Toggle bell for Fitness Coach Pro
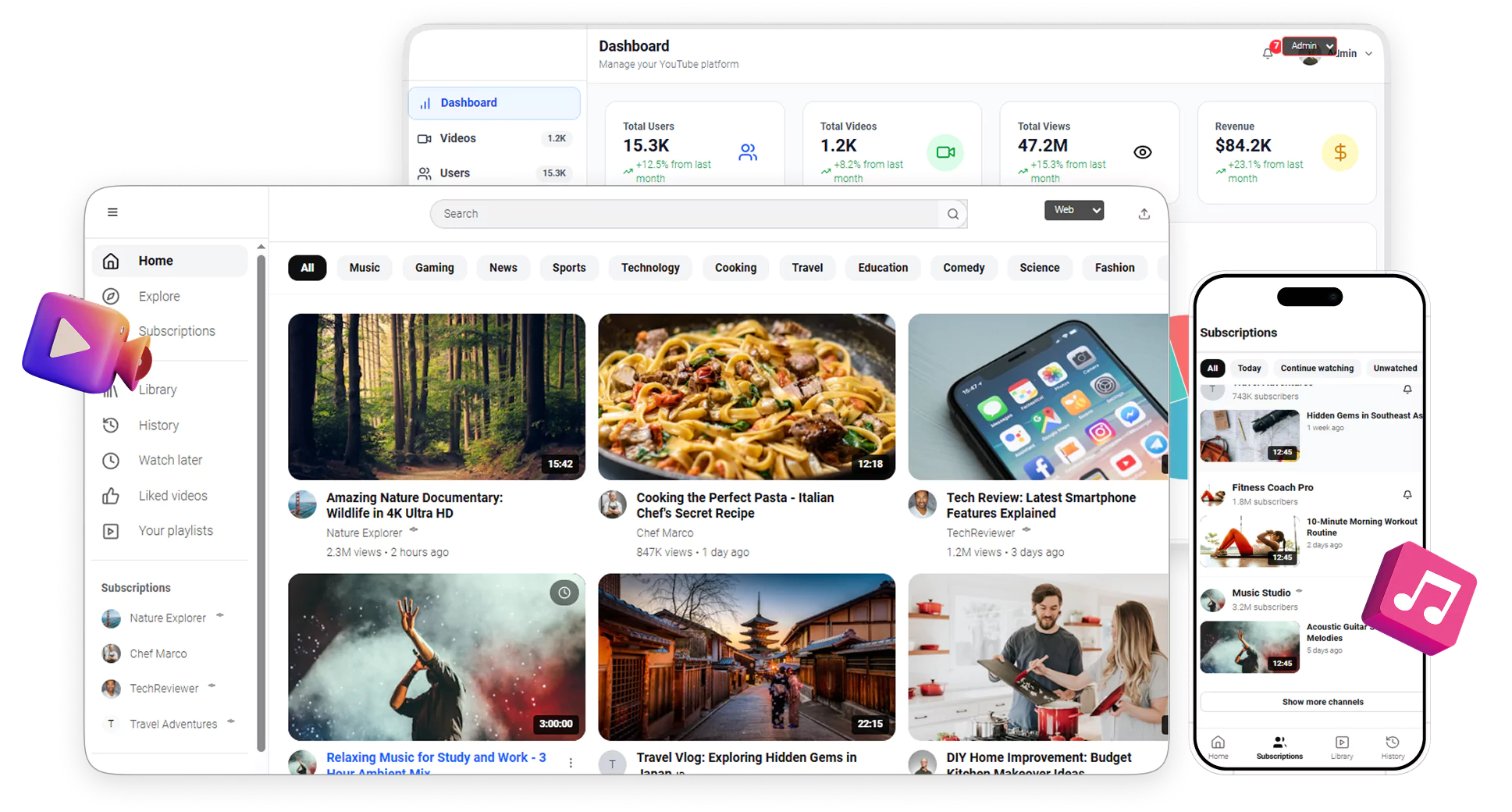The height and width of the screenshot is (812, 1512). [1407, 495]
